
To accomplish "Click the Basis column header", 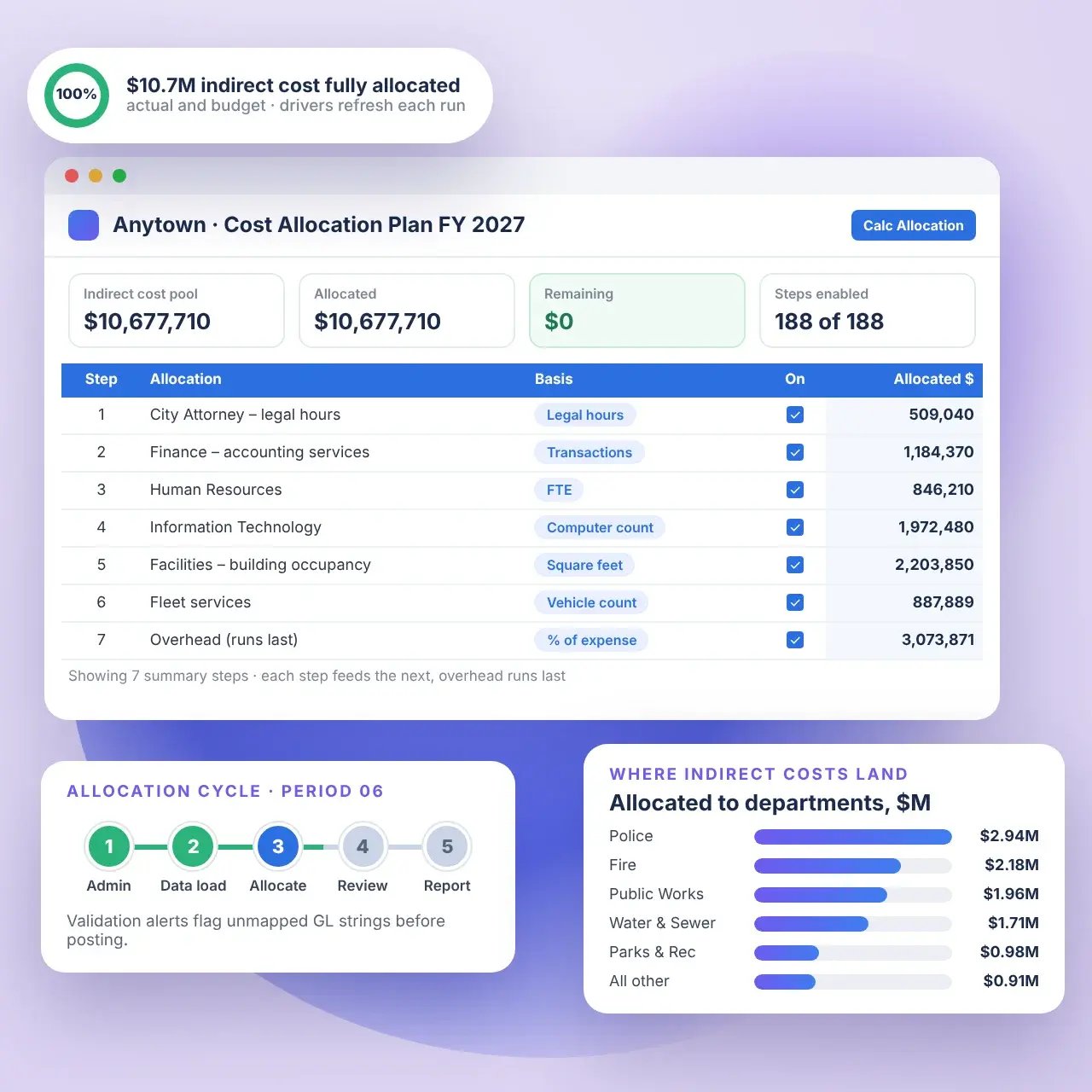I will point(554,379).
